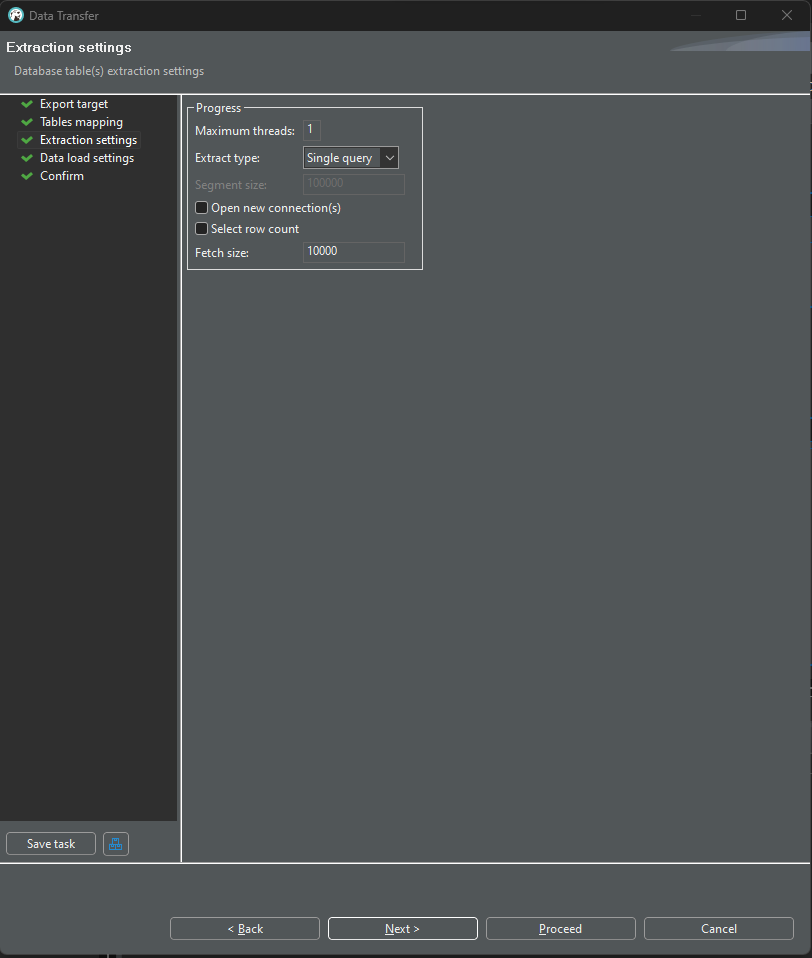Open the Confirm step
812x958 pixels.
coord(62,176)
